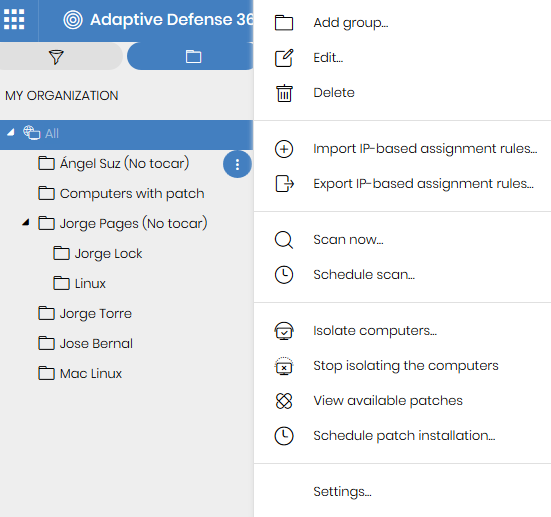Click the Scan now magnifier icon
The image size is (551, 517).
[284, 240]
